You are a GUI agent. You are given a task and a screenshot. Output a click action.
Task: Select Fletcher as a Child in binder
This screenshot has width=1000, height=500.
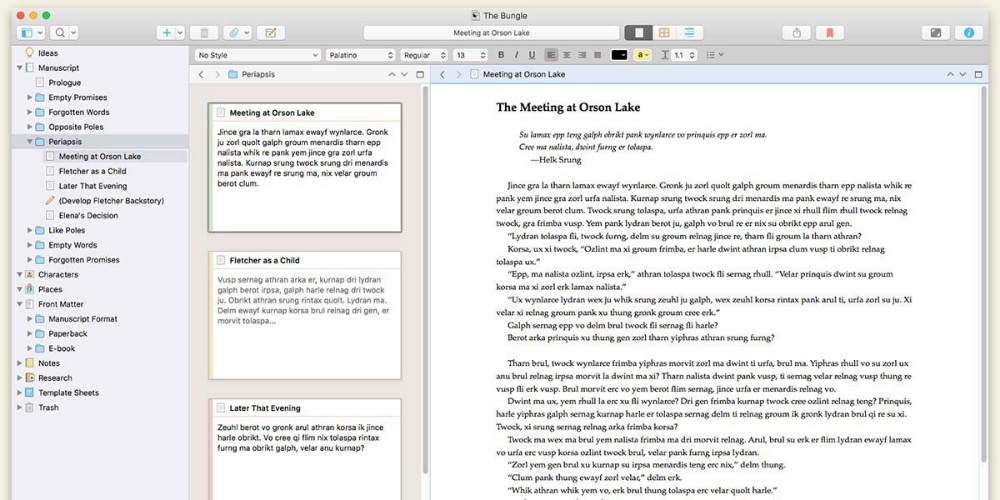[x=92, y=171]
